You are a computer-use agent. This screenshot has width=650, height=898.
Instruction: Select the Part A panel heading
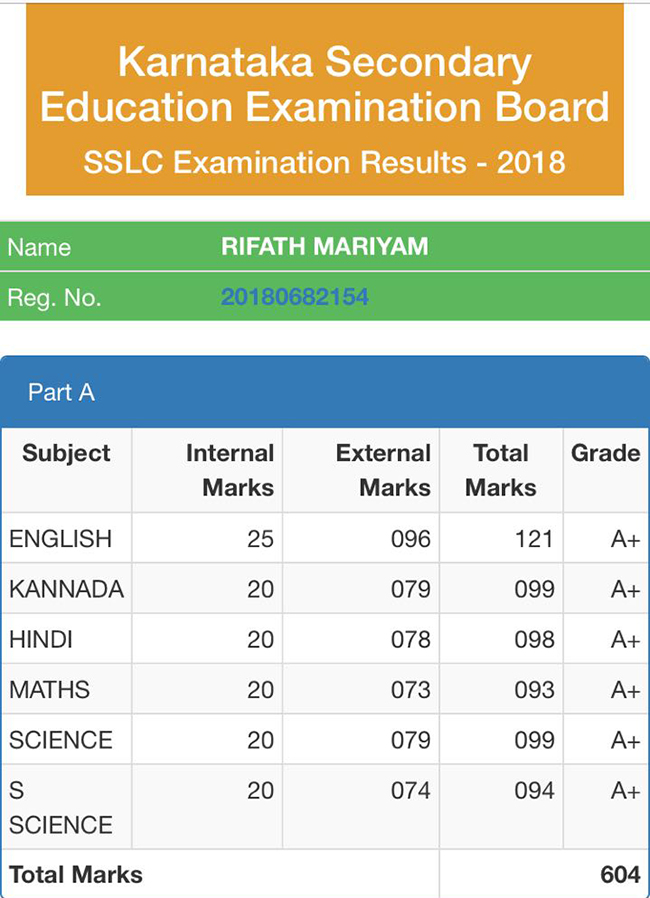pyautogui.click(x=61, y=392)
